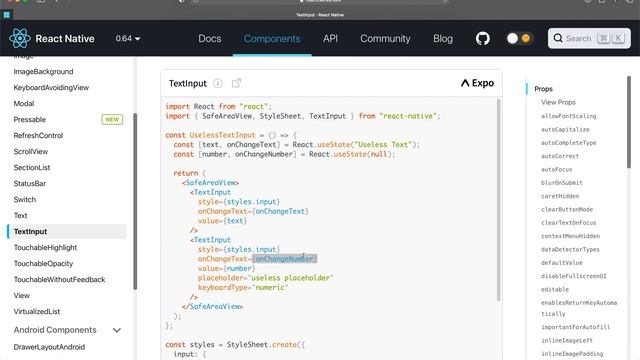Click the React Native home title
The height and width of the screenshot is (360, 640).
tap(65, 38)
